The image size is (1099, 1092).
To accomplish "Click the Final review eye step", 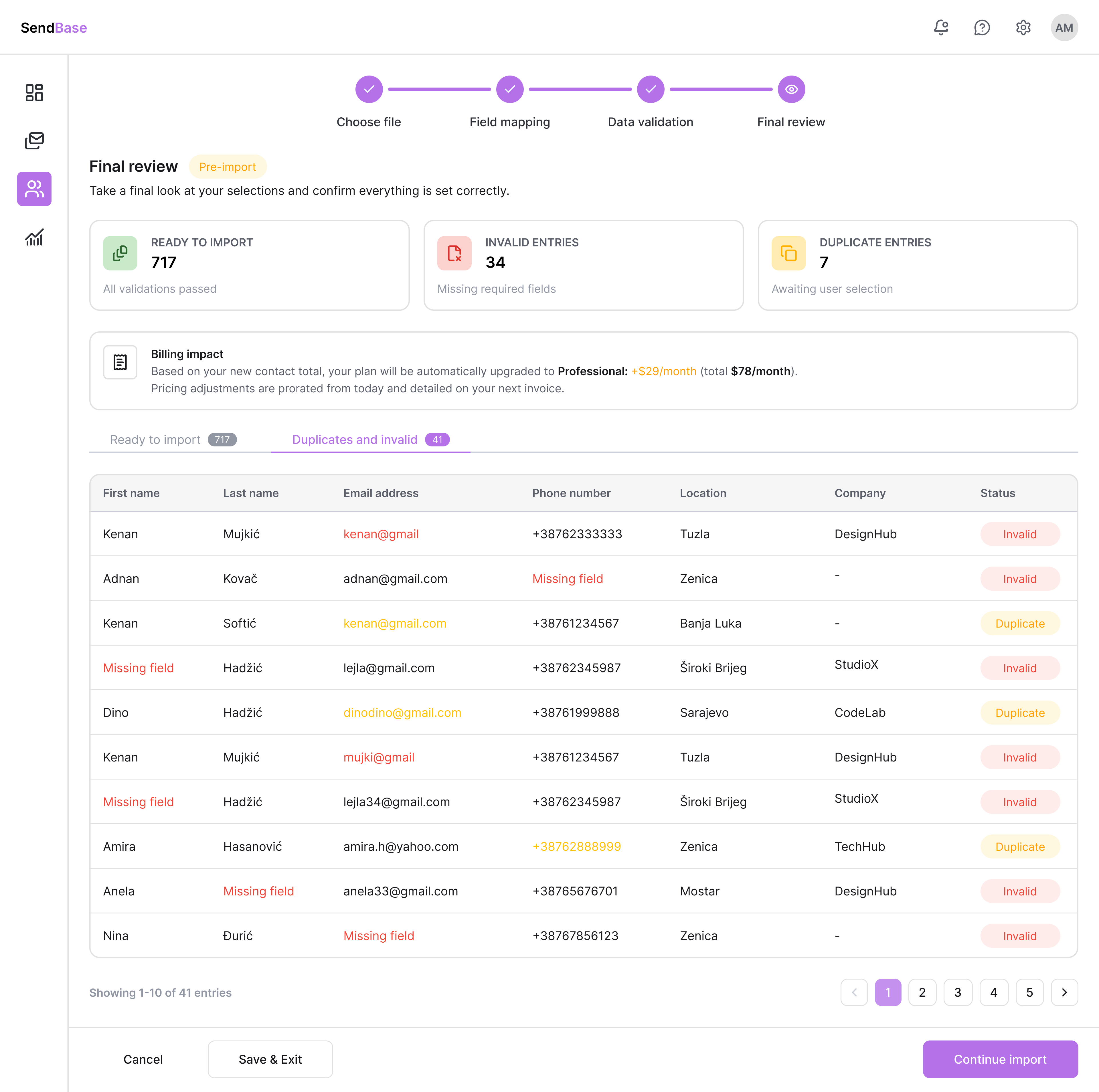I will (791, 89).
